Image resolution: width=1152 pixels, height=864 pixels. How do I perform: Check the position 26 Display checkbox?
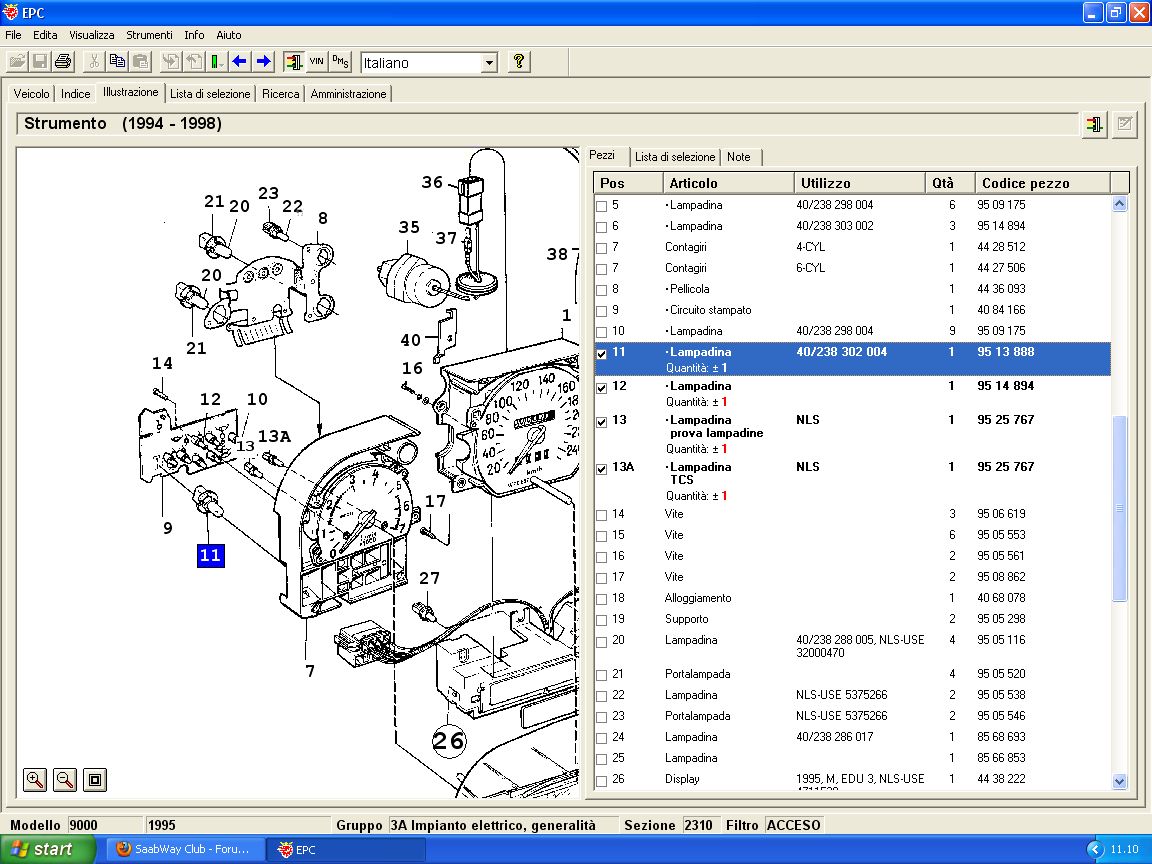pos(602,781)
